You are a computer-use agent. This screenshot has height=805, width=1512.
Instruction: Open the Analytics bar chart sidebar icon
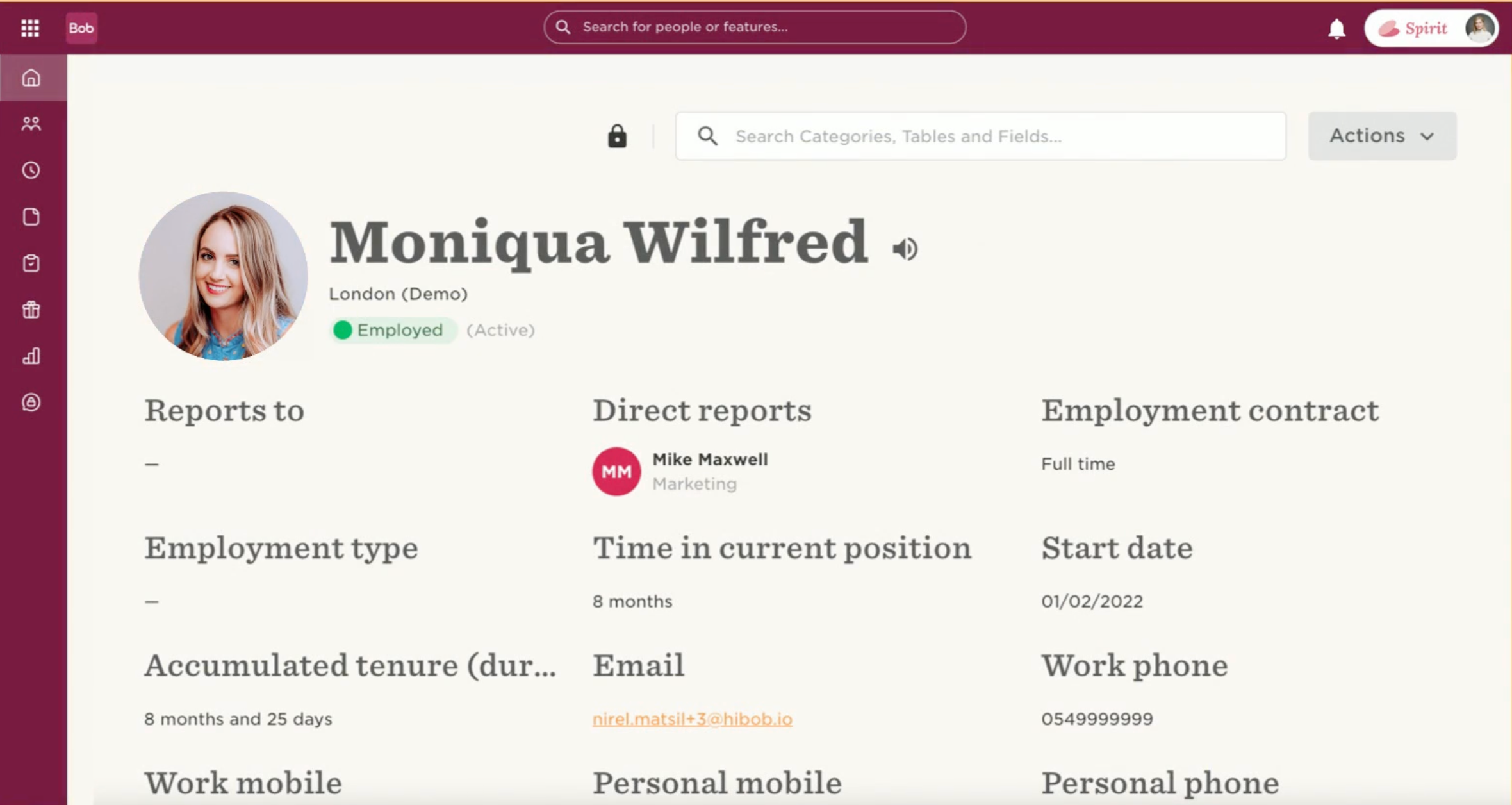[31, 356]
